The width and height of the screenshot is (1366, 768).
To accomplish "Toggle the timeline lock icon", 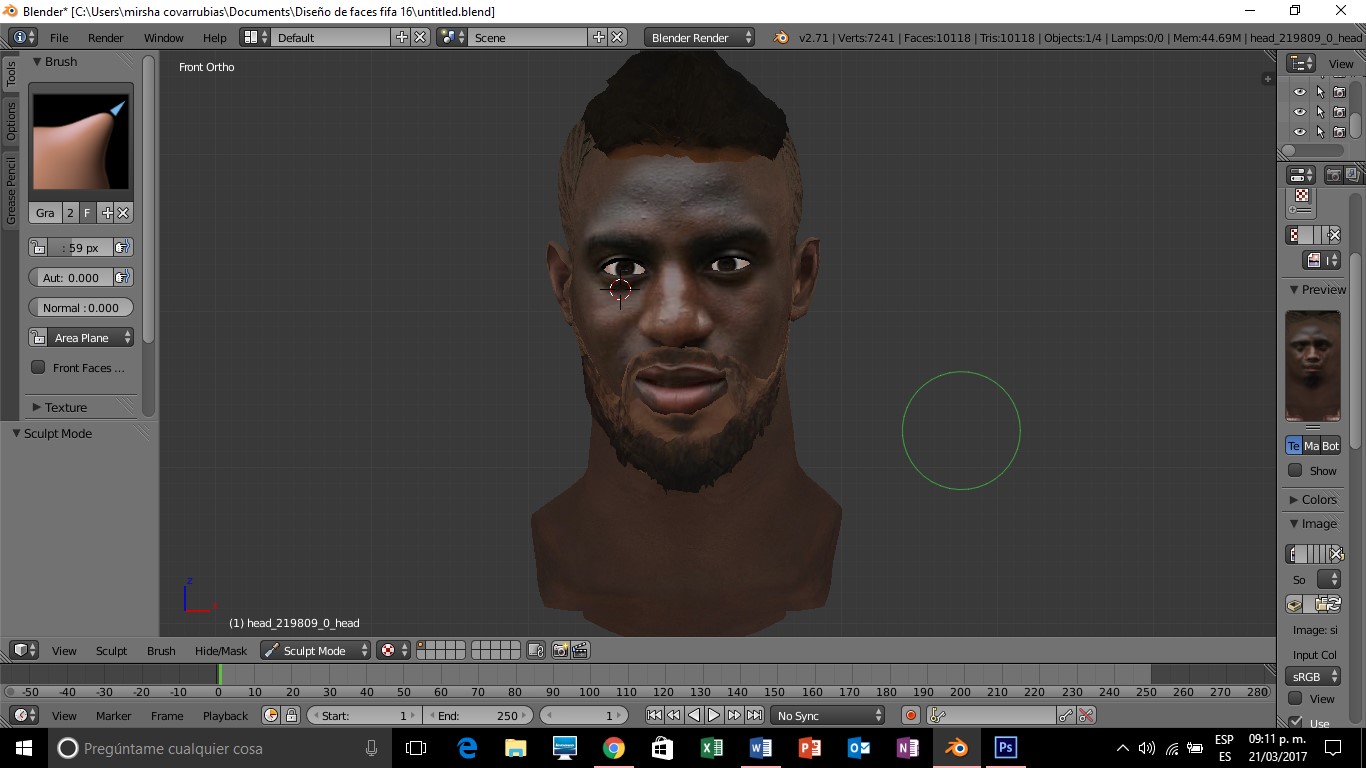I will 291,715.
